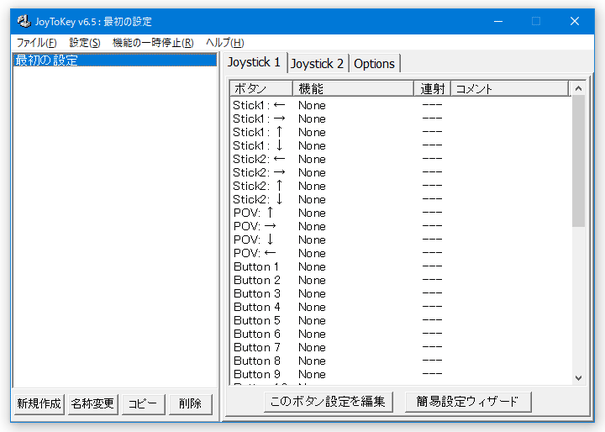Select the Stick2: ↓ row
Screen dimensions: 605x432
click(x=401, y=199)
